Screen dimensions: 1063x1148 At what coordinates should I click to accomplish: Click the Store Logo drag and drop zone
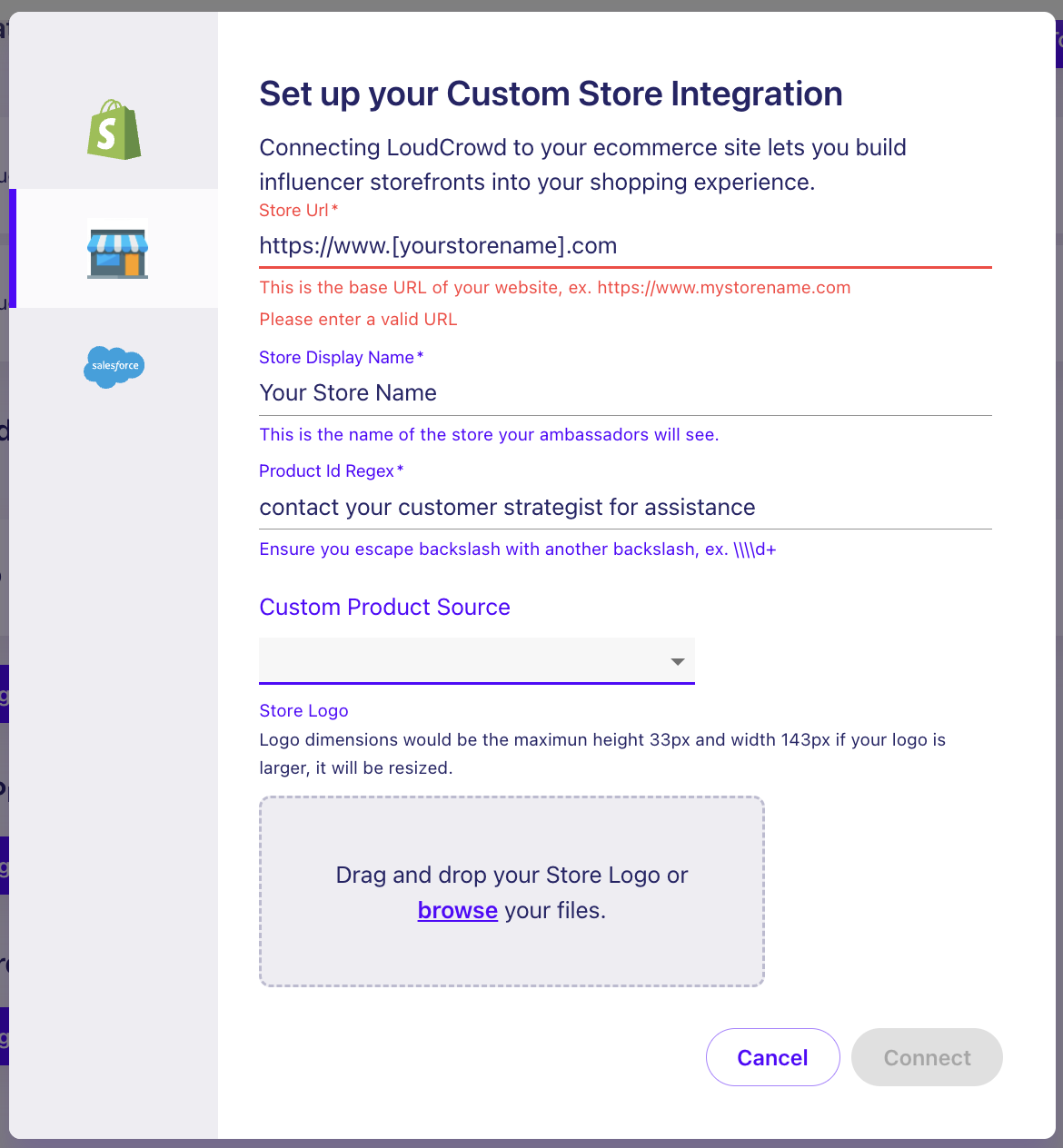coord(512,891)
